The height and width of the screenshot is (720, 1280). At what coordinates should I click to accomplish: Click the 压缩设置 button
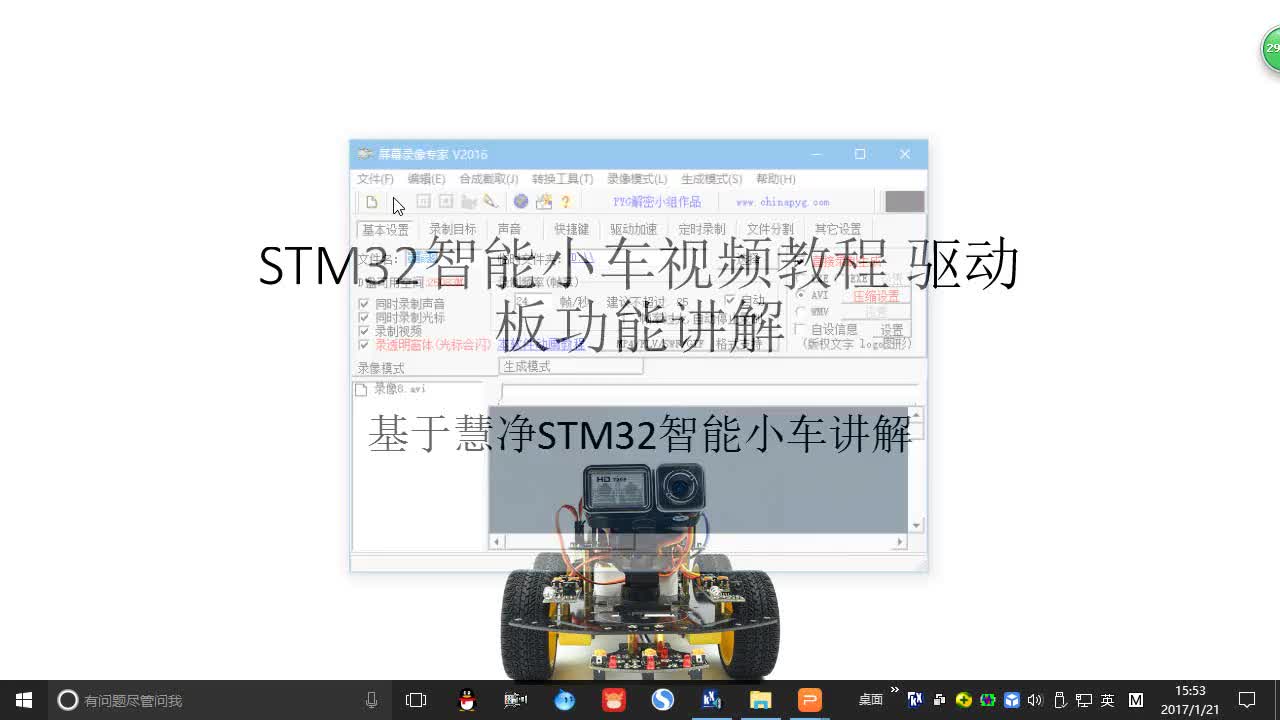876,296
